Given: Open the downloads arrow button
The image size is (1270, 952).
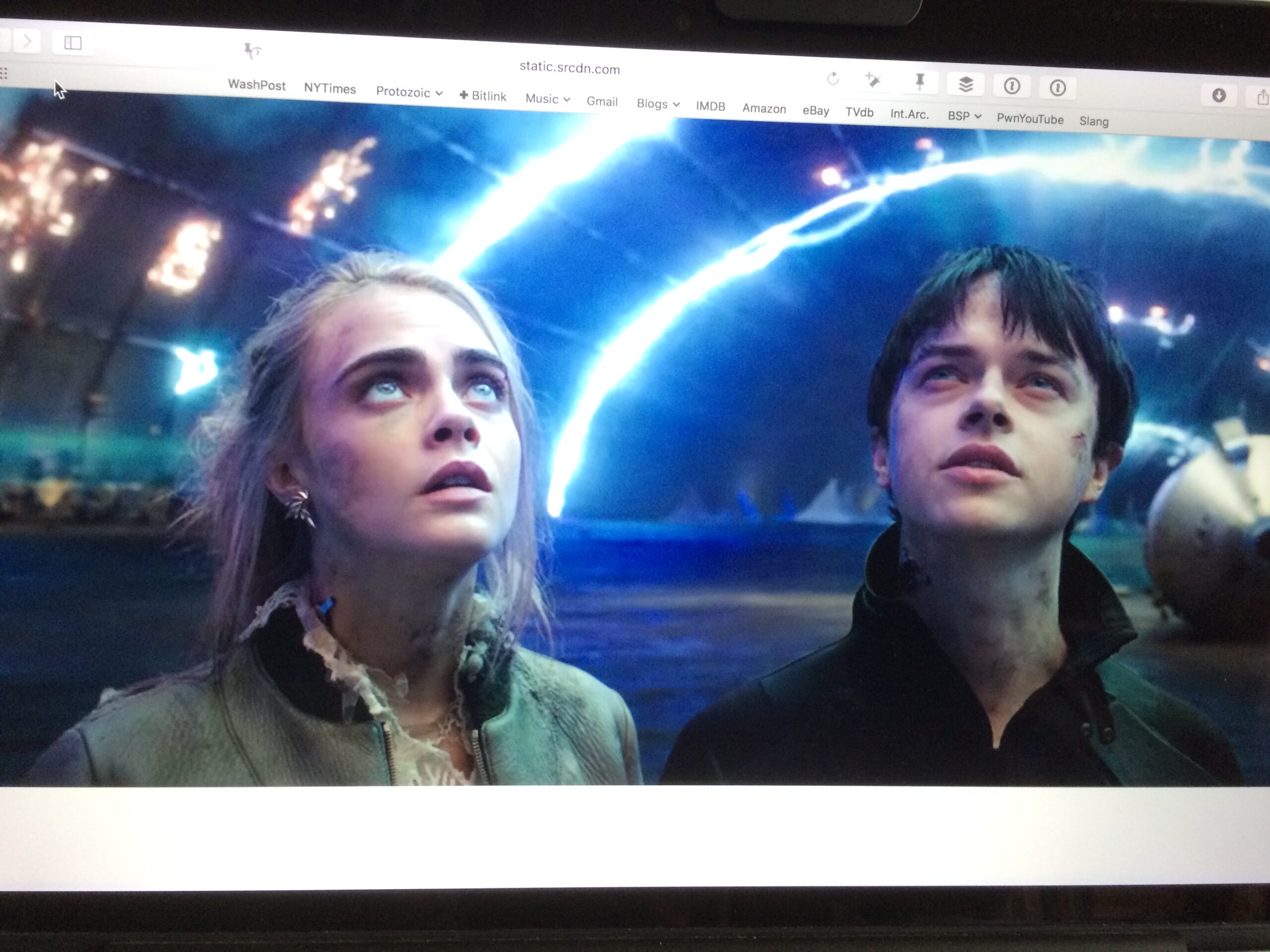Looking at the screenshot, I should pos(1219,95).
